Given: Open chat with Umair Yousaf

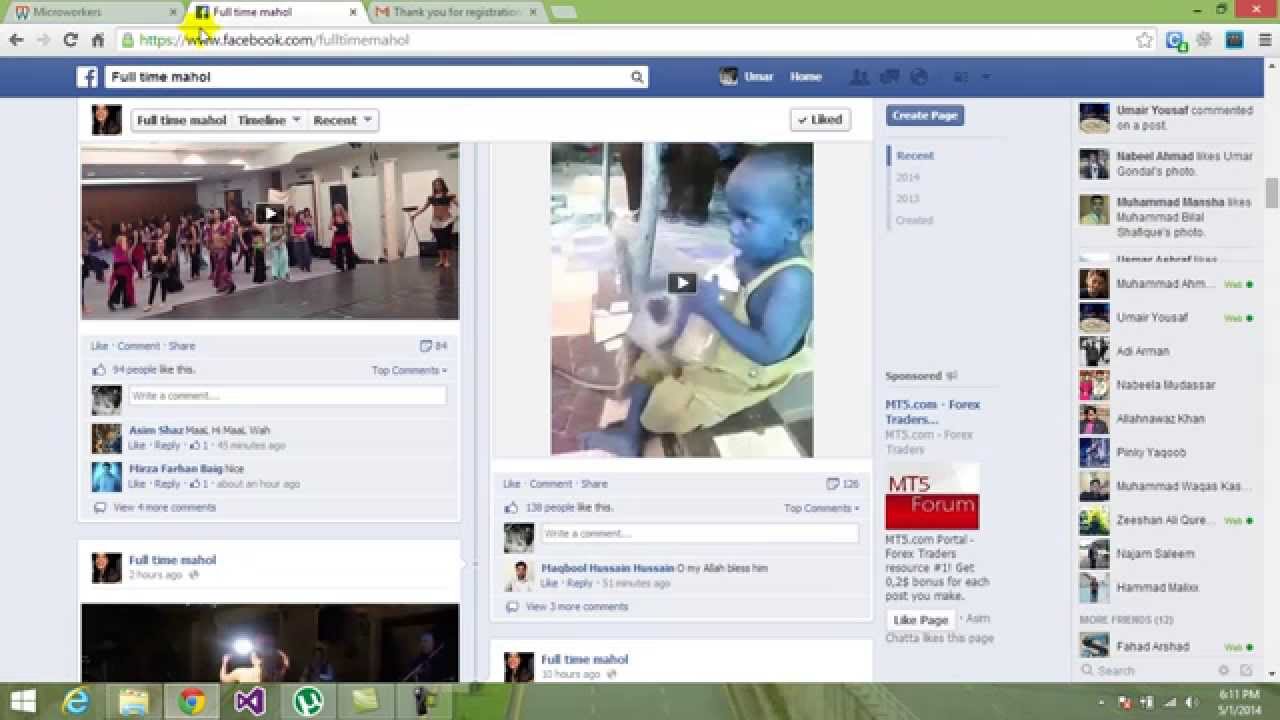Looking at the screenshot, I should click(1165, 318).
